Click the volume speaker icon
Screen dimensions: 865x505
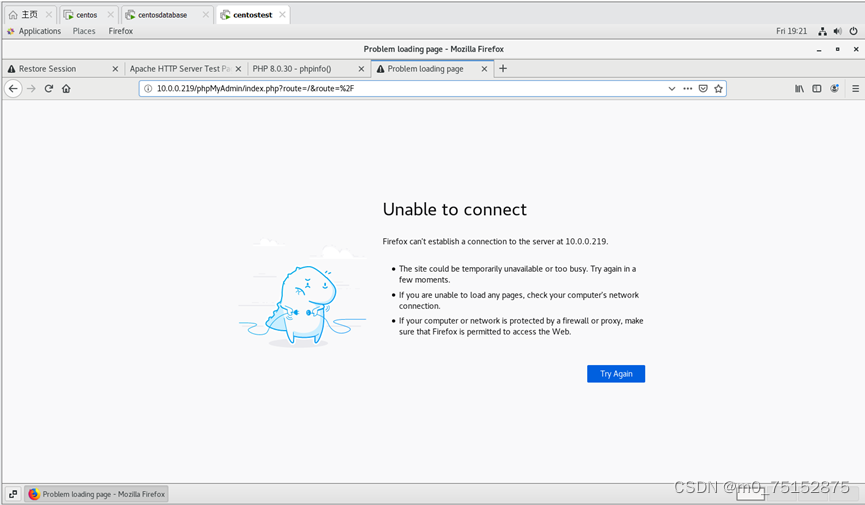(x=837, y=31)
